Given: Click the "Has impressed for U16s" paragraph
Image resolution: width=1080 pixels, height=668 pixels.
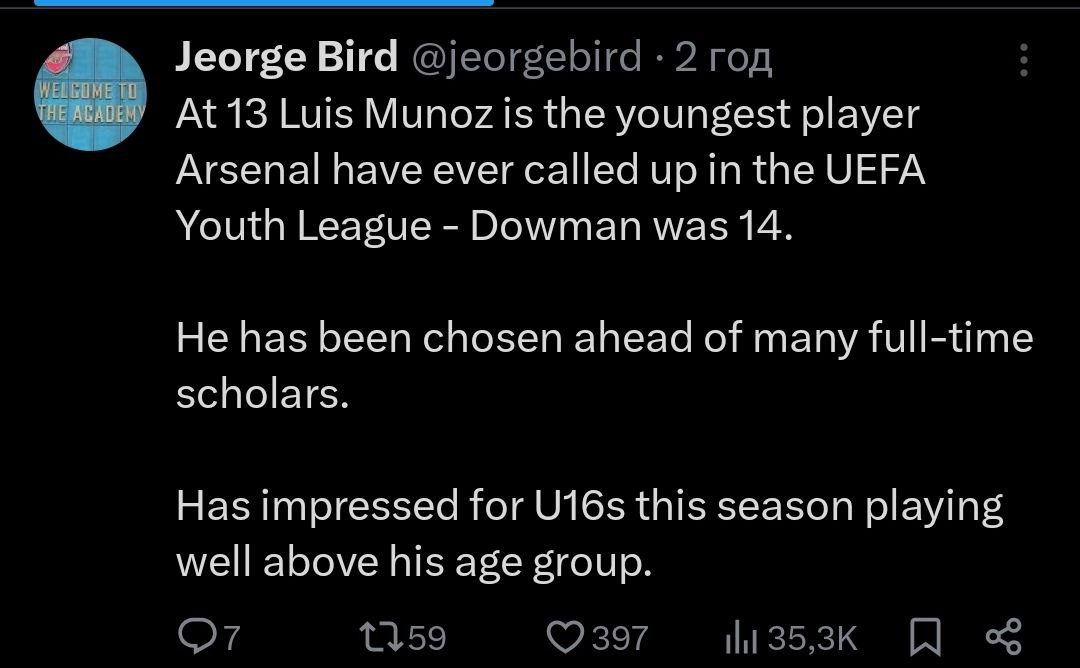Looking at the screenshot, I should 588,507.
